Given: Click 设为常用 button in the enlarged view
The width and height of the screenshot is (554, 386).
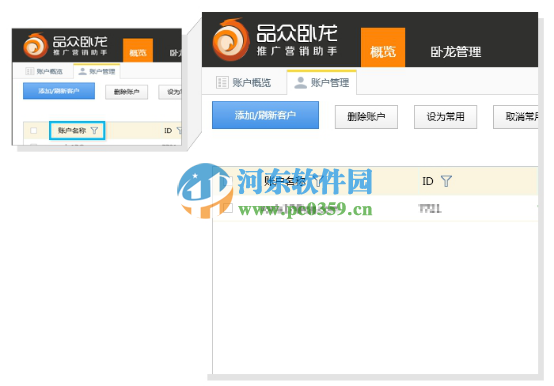Looking at the screenshot, I should point(445,117).
